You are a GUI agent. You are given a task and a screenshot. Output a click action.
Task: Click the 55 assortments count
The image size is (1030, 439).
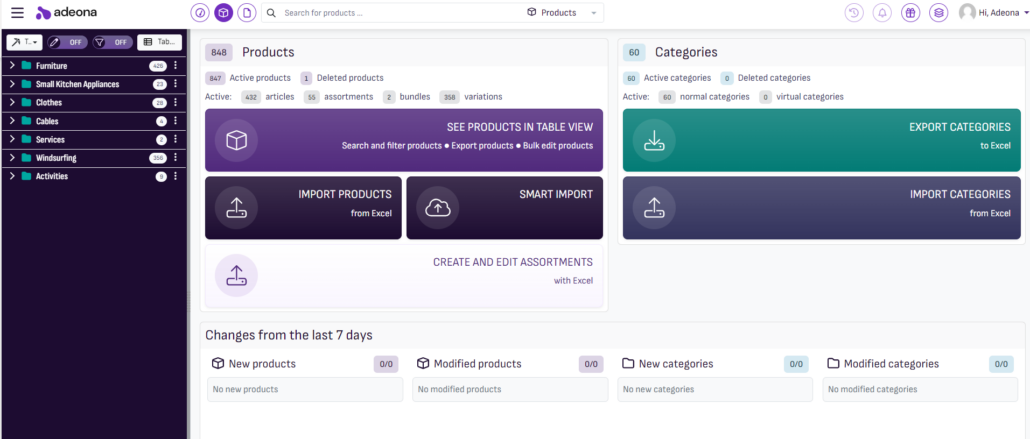312,97
